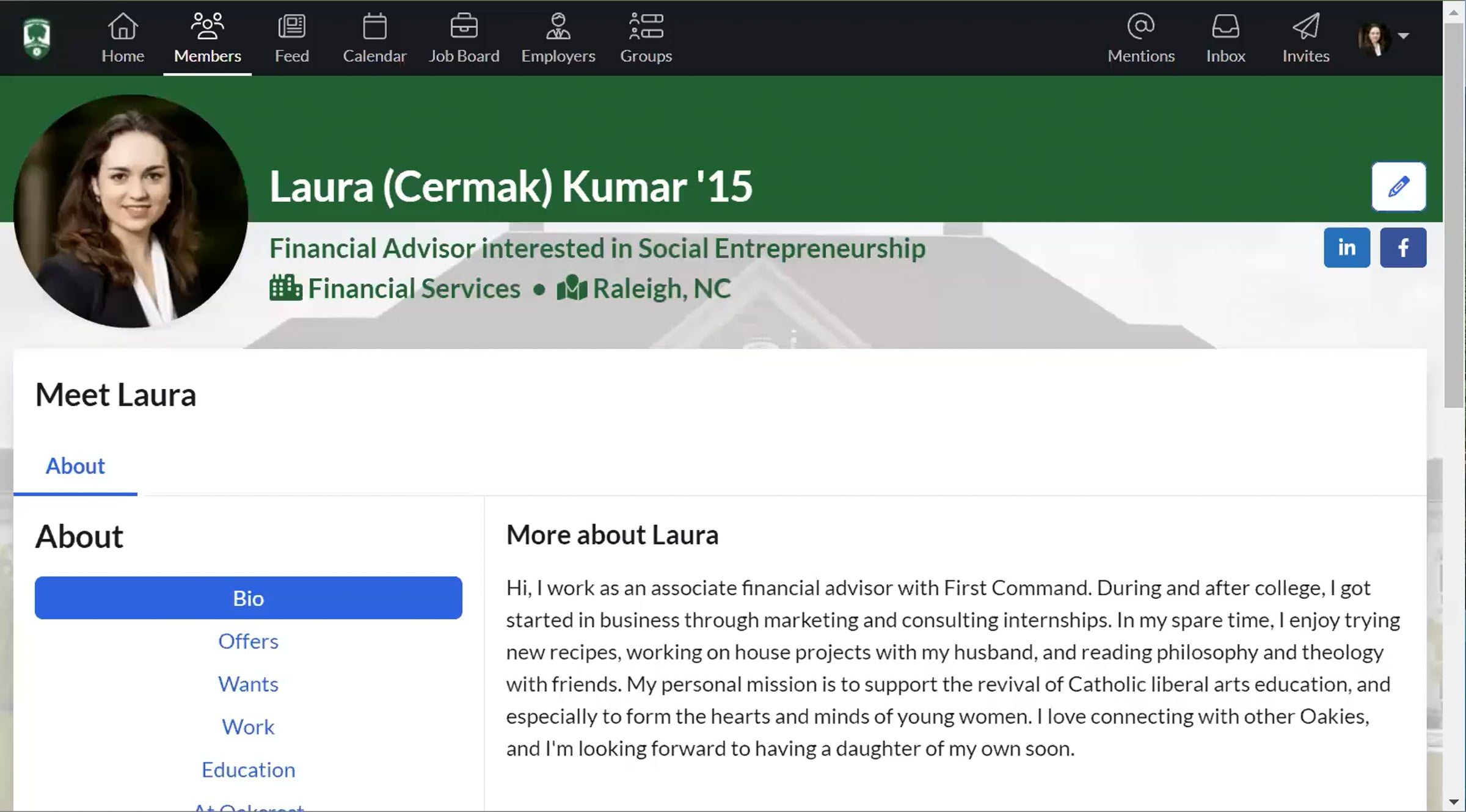Open Laura's Facebook profile link
Image resolution: width=1466 pixels, height=812 pixels.
[1402, 248]
